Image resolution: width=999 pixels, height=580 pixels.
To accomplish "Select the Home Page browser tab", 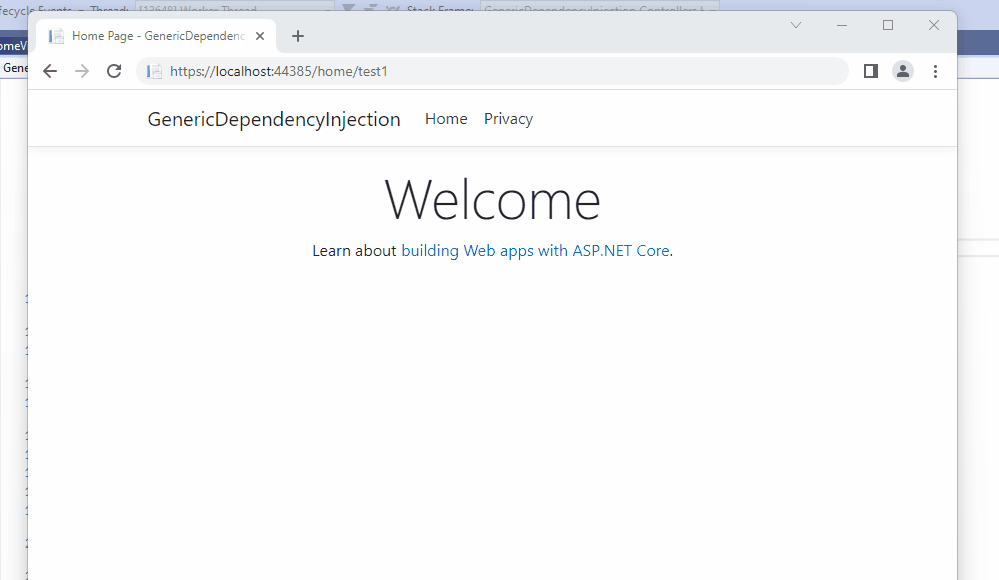I will 156,36.
